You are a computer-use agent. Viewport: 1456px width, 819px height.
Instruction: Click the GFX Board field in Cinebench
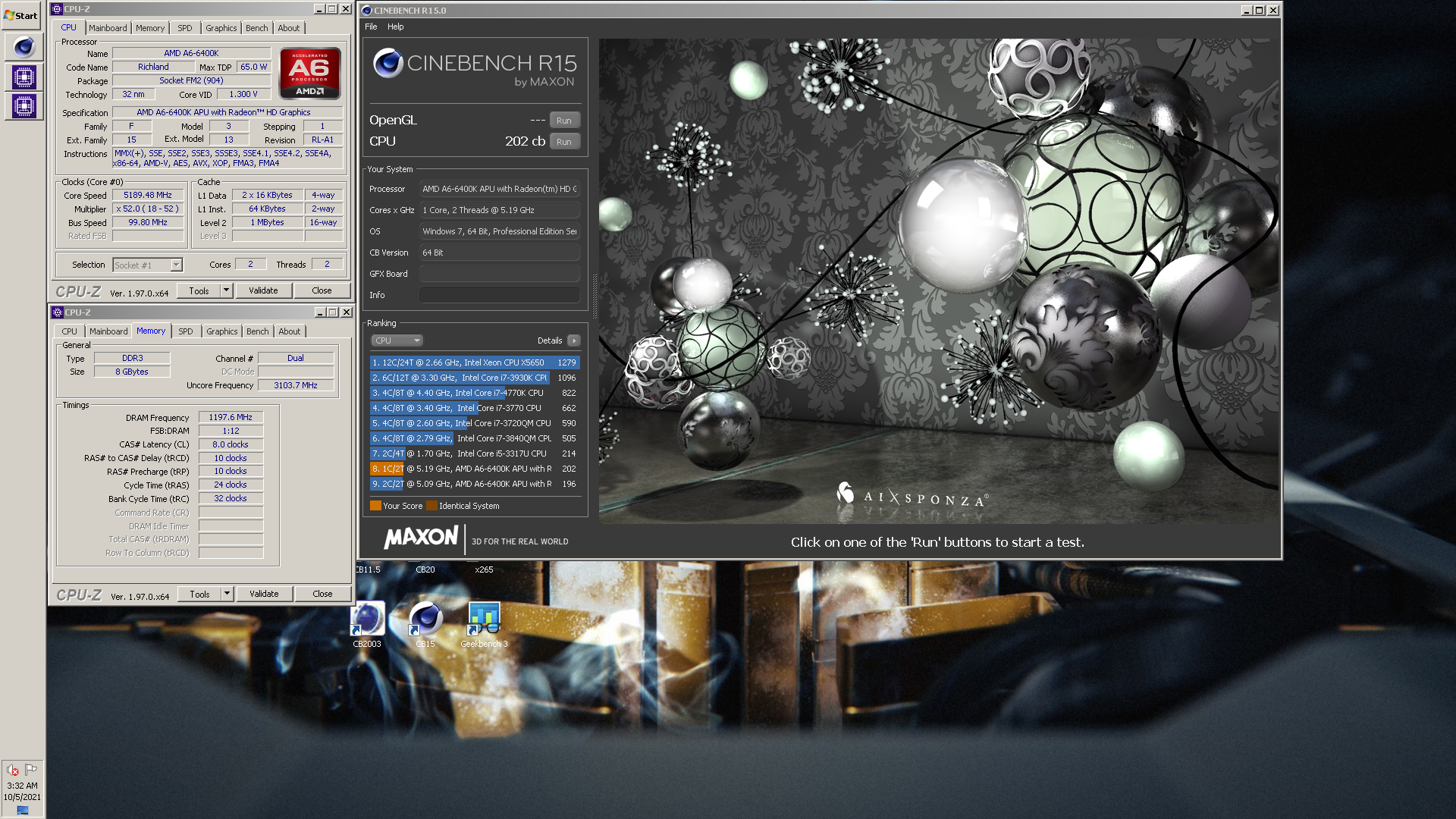500,274
